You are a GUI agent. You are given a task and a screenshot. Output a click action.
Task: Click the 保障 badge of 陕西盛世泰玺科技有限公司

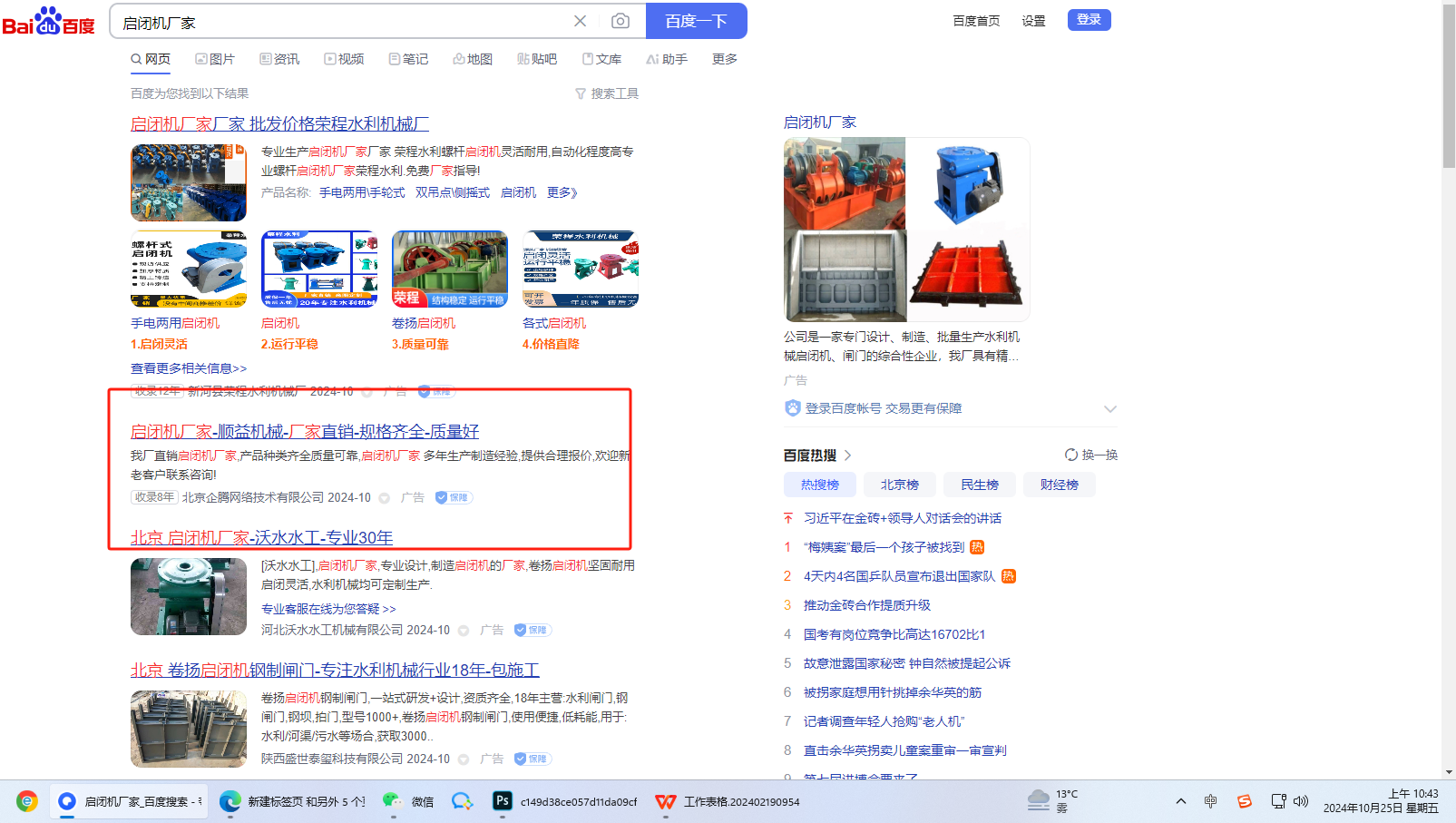point(533,759)
